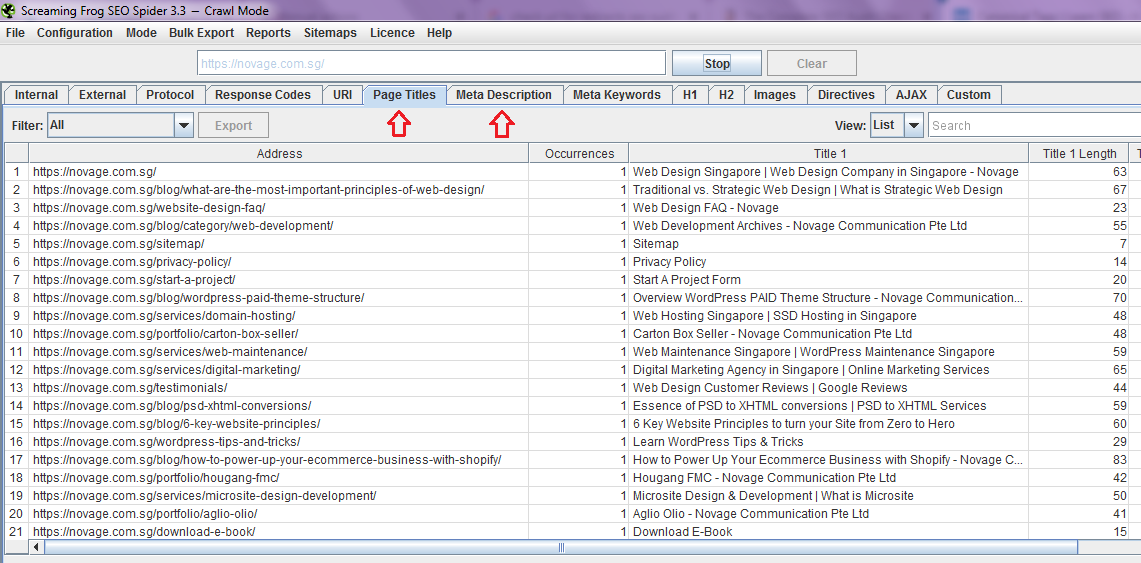The image size is (1141, 563).
Task: Select address https://novage.com.sg/portfolio/aglio-olio/
Action: point(146,514)
